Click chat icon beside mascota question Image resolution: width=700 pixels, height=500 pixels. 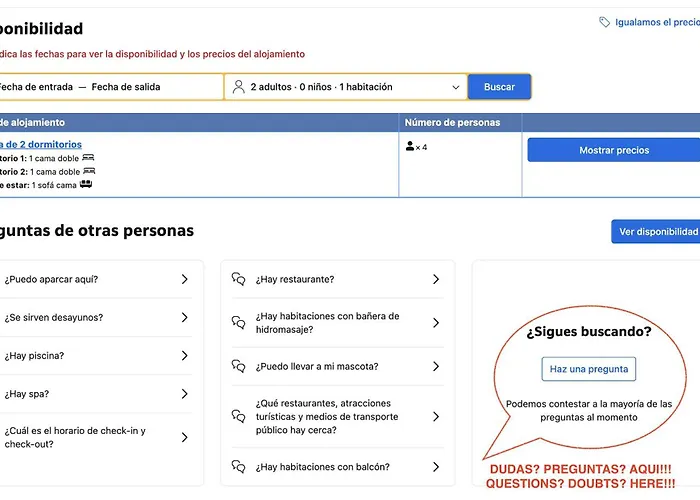tap(238, 367)
